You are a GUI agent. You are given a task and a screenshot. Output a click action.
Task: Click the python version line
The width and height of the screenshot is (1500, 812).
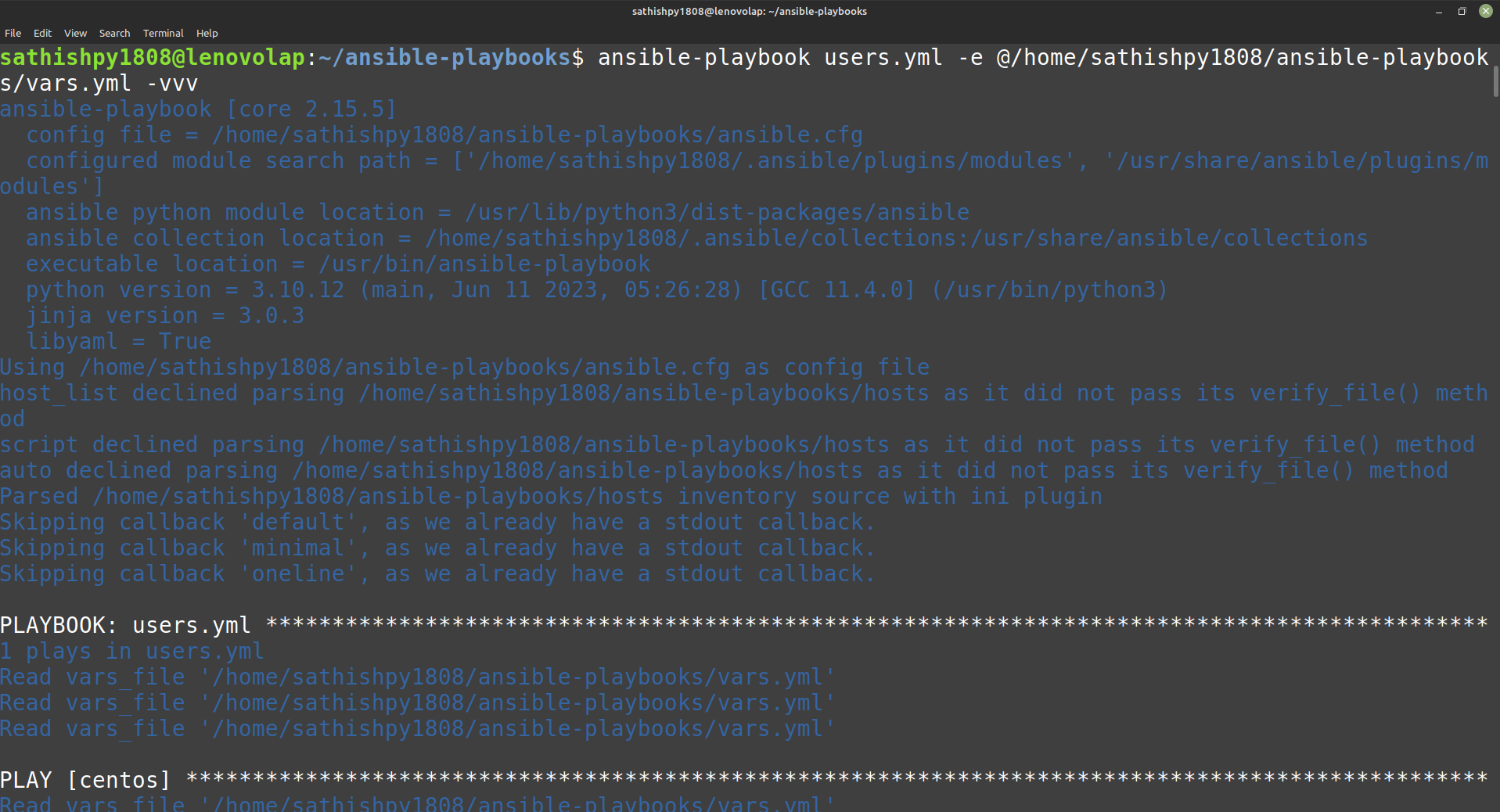pos(595,289)
